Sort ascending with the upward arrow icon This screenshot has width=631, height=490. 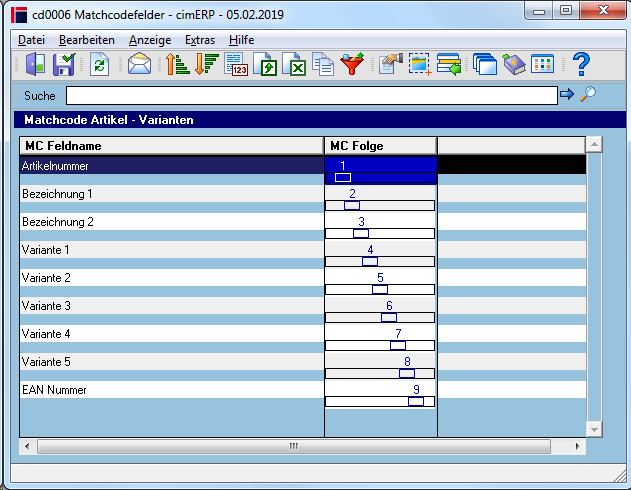[x=177, y=64]
